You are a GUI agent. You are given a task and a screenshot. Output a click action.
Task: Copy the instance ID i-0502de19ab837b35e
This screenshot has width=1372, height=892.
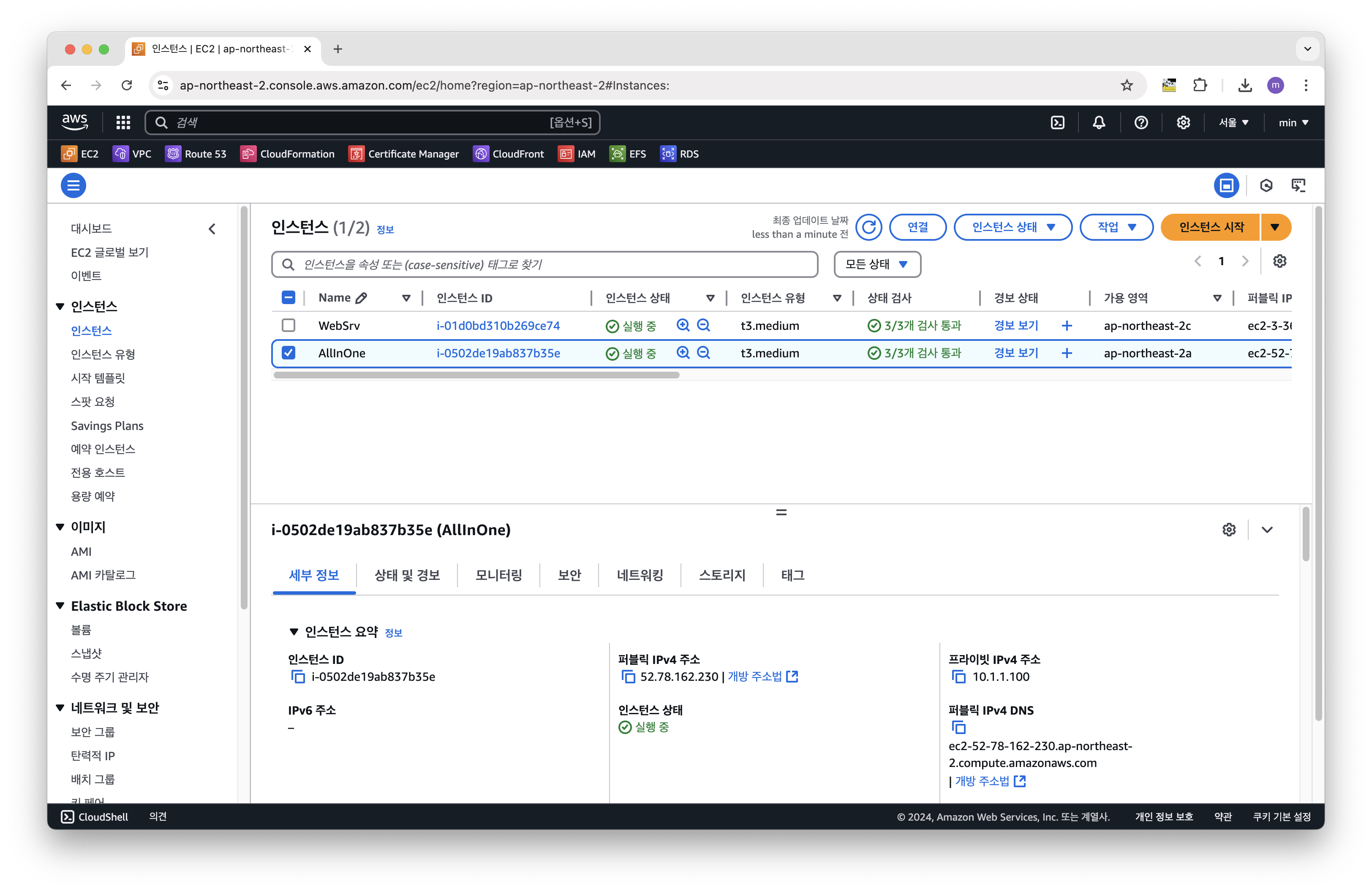pyautogui.click(x=298, y=677)
